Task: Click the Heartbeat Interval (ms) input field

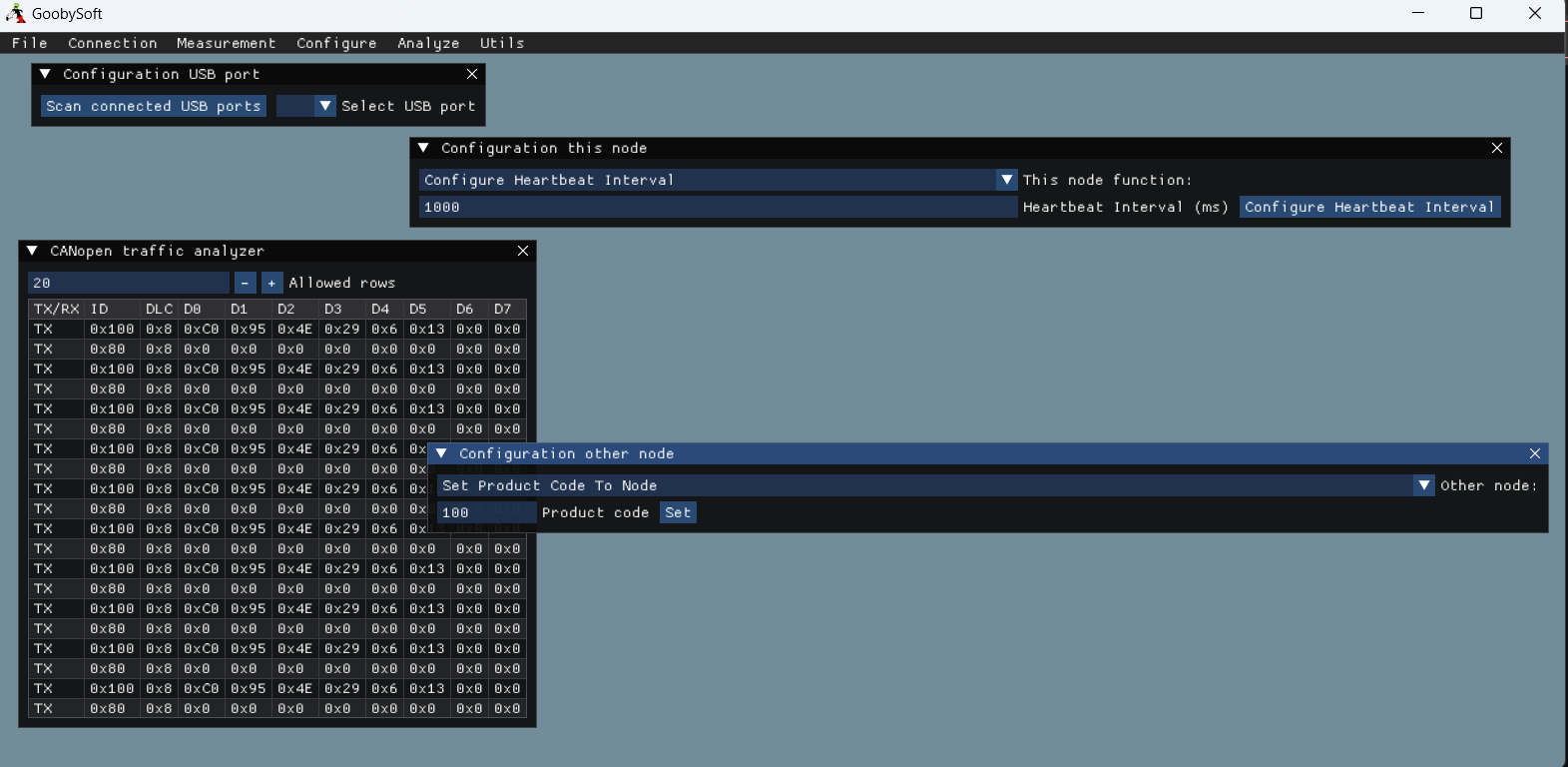Action: point(718,207)
